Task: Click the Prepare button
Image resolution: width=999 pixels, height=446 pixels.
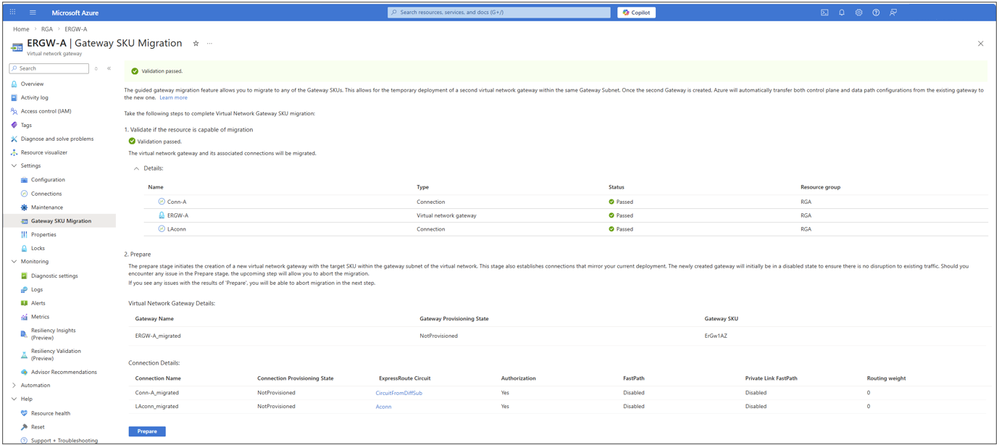Action: pyautogui.click(x=147, y=431)
